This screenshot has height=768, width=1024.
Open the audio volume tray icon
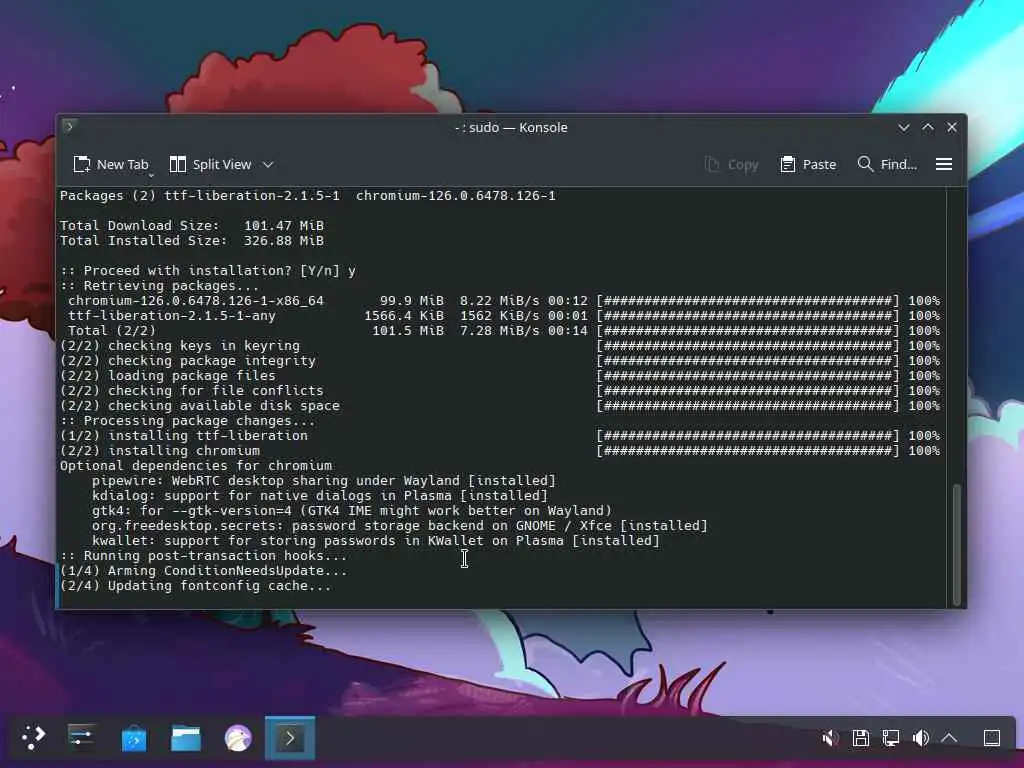(921, 738)
